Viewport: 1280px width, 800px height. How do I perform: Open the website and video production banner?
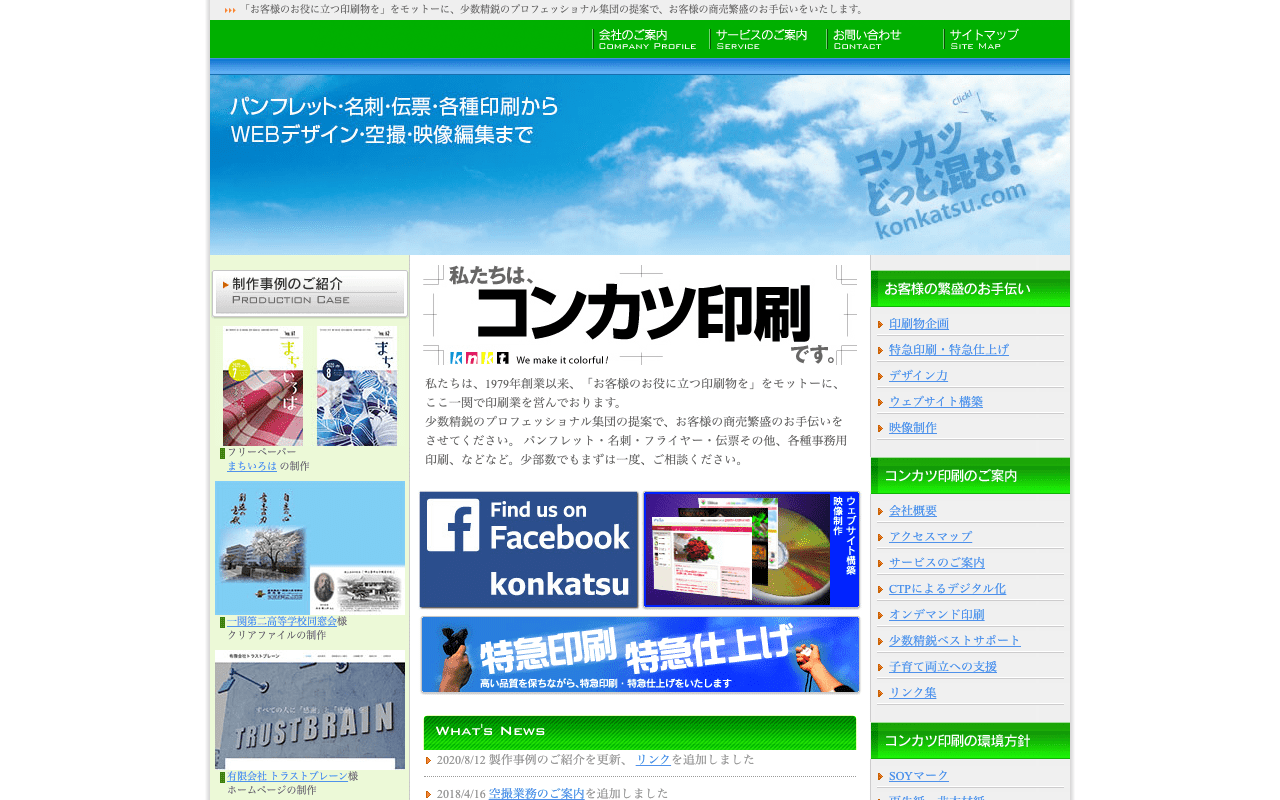click(x=751, y=549)
